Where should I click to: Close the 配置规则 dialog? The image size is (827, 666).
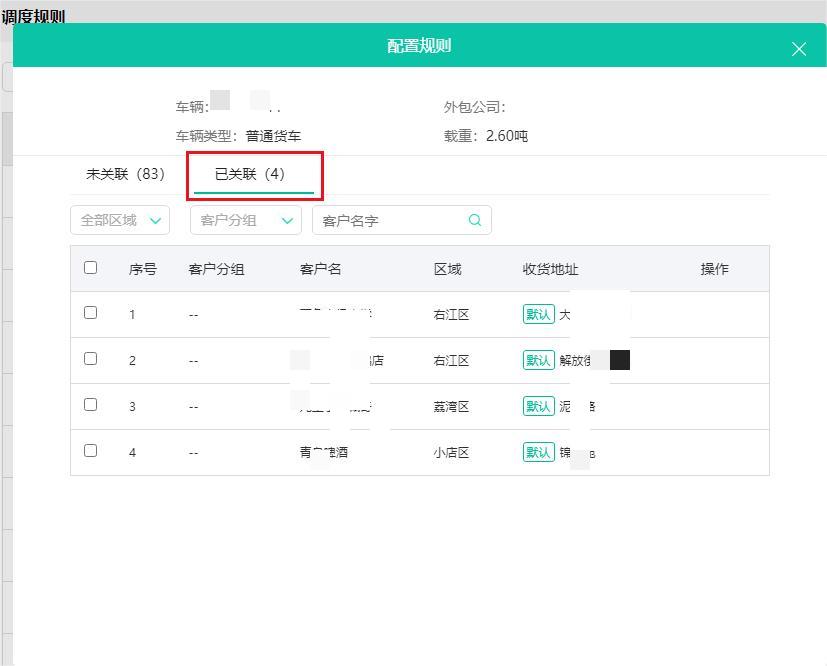coord(798,48)
